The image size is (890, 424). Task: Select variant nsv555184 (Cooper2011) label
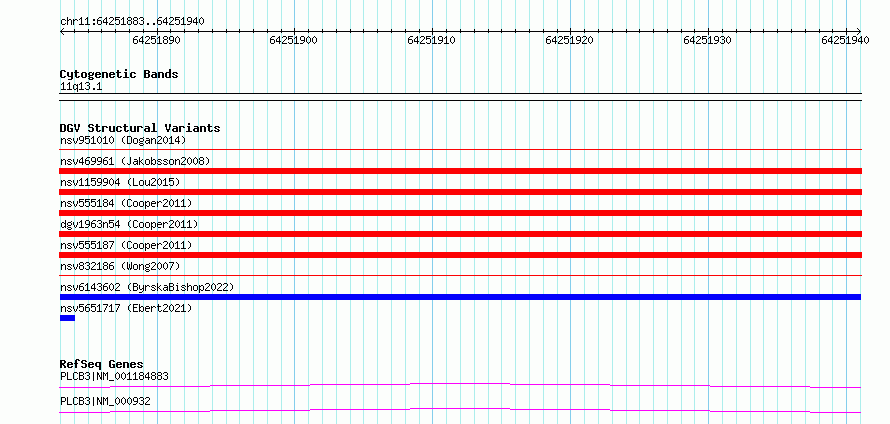(126, 203)
